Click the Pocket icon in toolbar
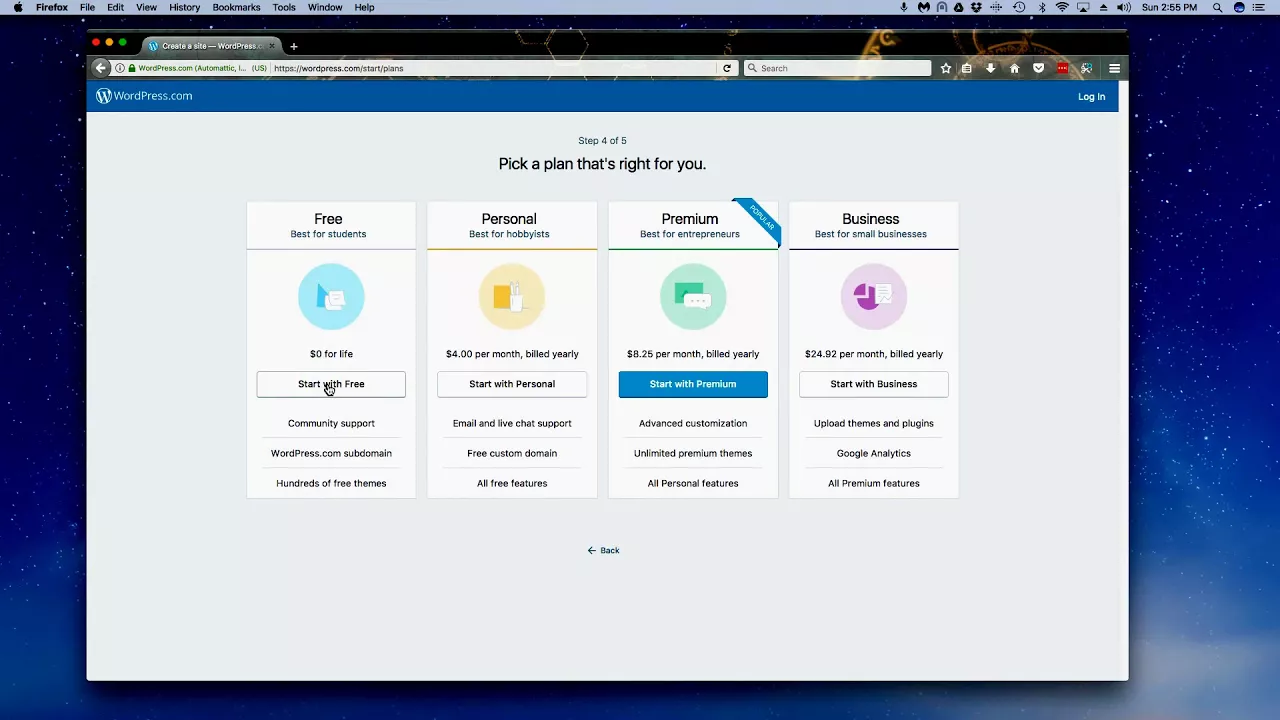Image resolution: width=1280 pixels, height=720 pixels. coord(1038,68)
